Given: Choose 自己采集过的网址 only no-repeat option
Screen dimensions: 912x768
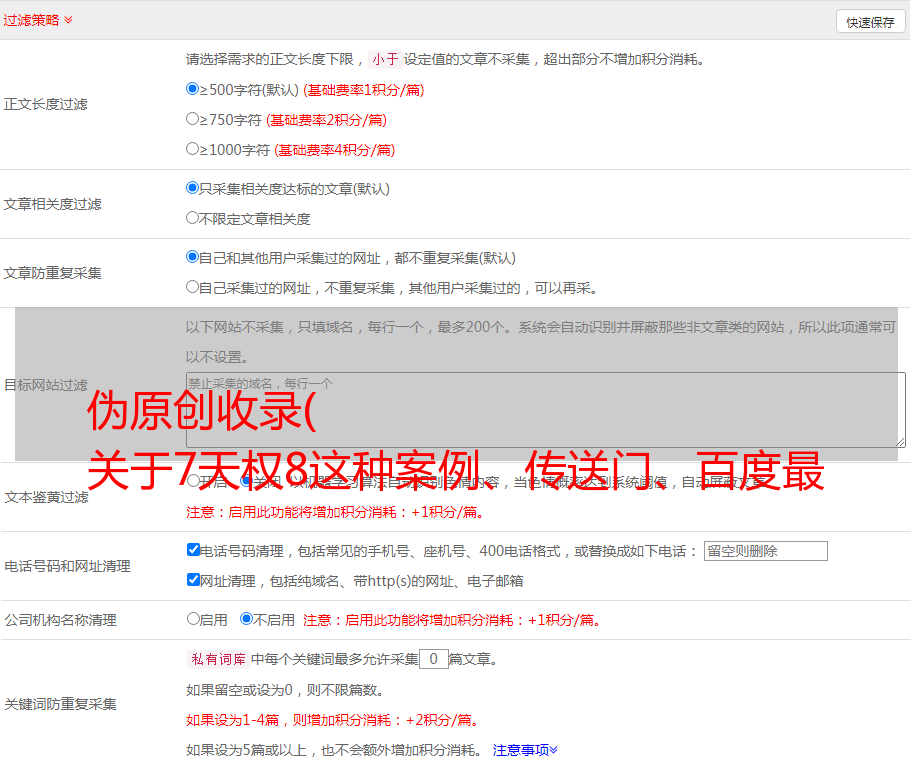Looking at the screenshot, I should tap(193, 287).
